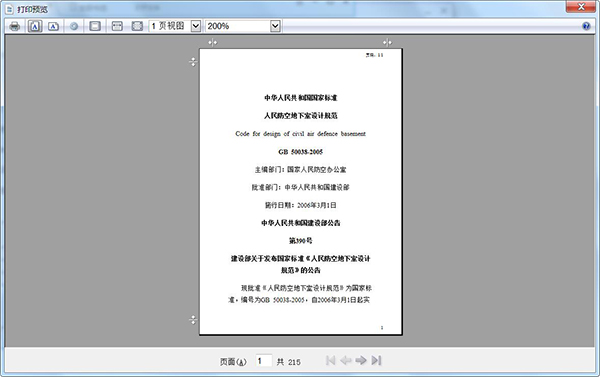
Task: Open the 200% zoom level dropdown
Action: 275,26
